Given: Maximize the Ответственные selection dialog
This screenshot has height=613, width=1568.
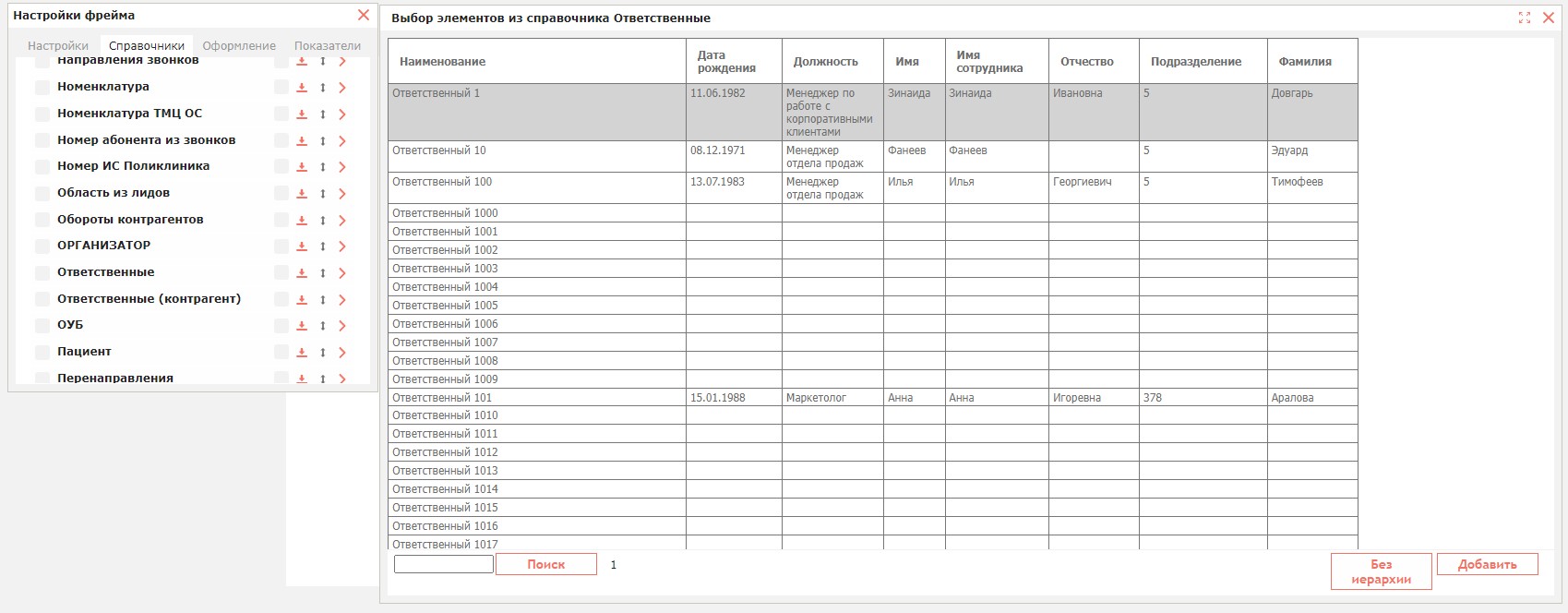Looking at the screenshot, I should [x=1525, y=18].
